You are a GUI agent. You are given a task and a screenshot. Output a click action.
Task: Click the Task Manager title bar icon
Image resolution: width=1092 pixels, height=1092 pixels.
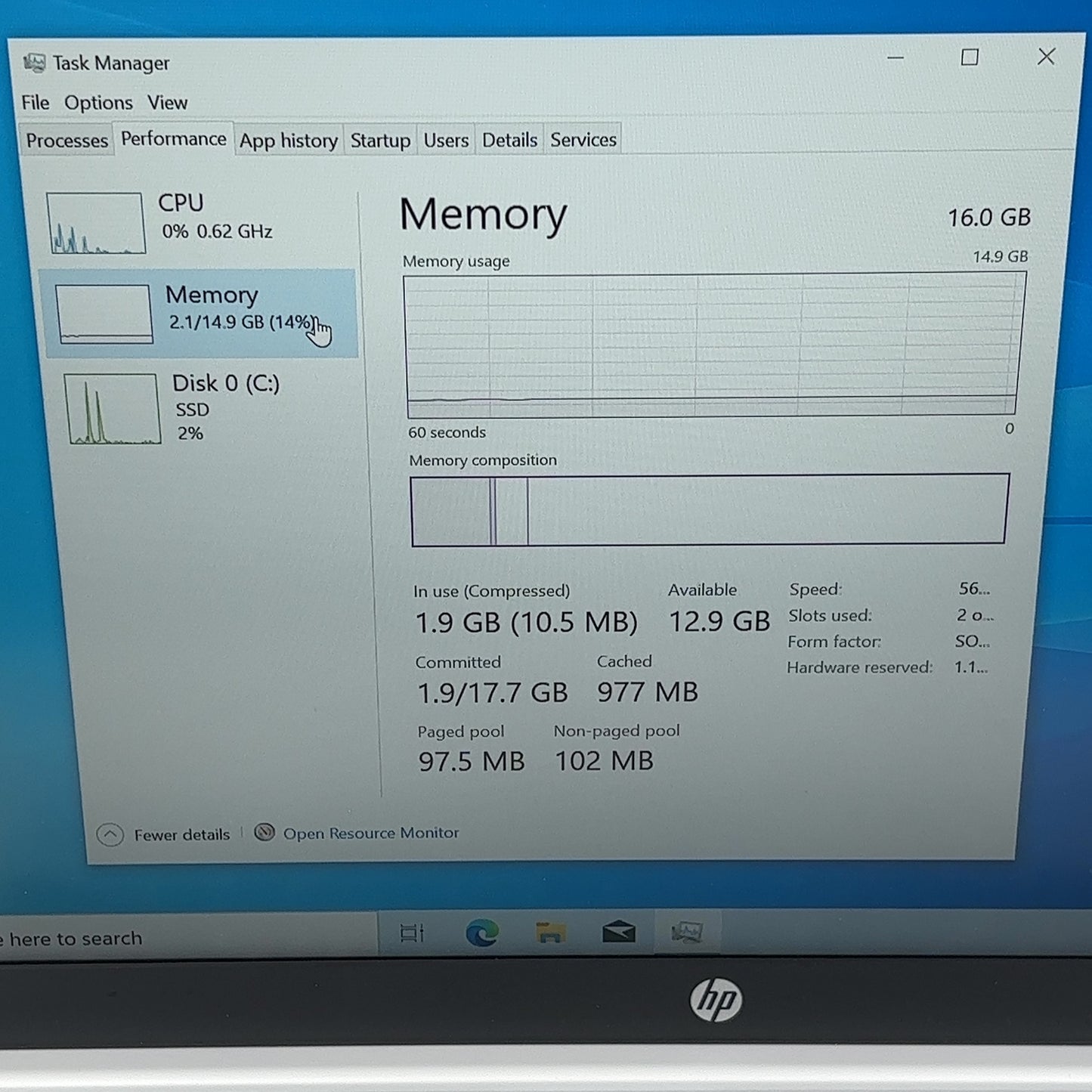coord(34,63)
